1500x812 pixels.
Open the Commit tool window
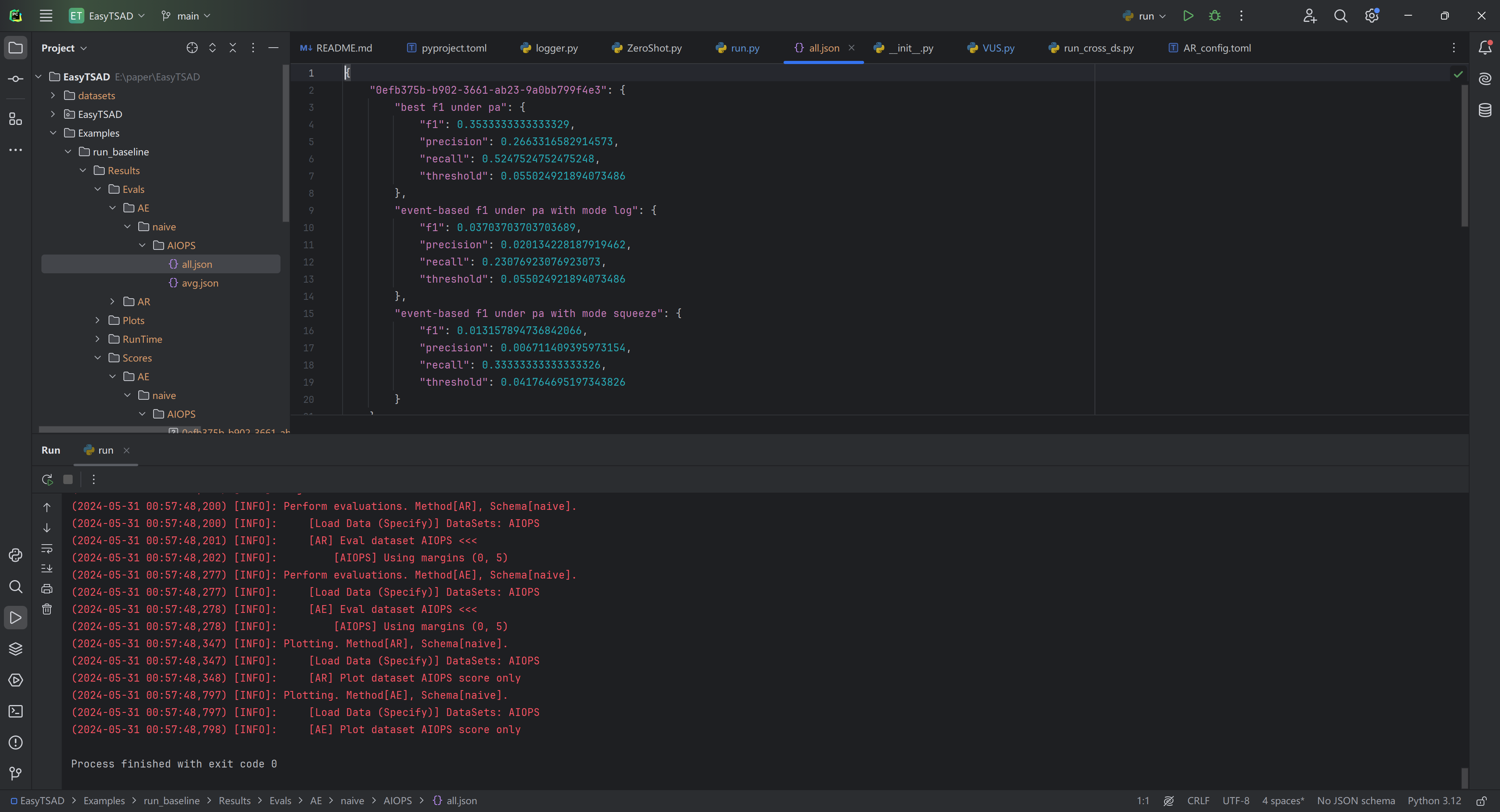coord(16,78)
